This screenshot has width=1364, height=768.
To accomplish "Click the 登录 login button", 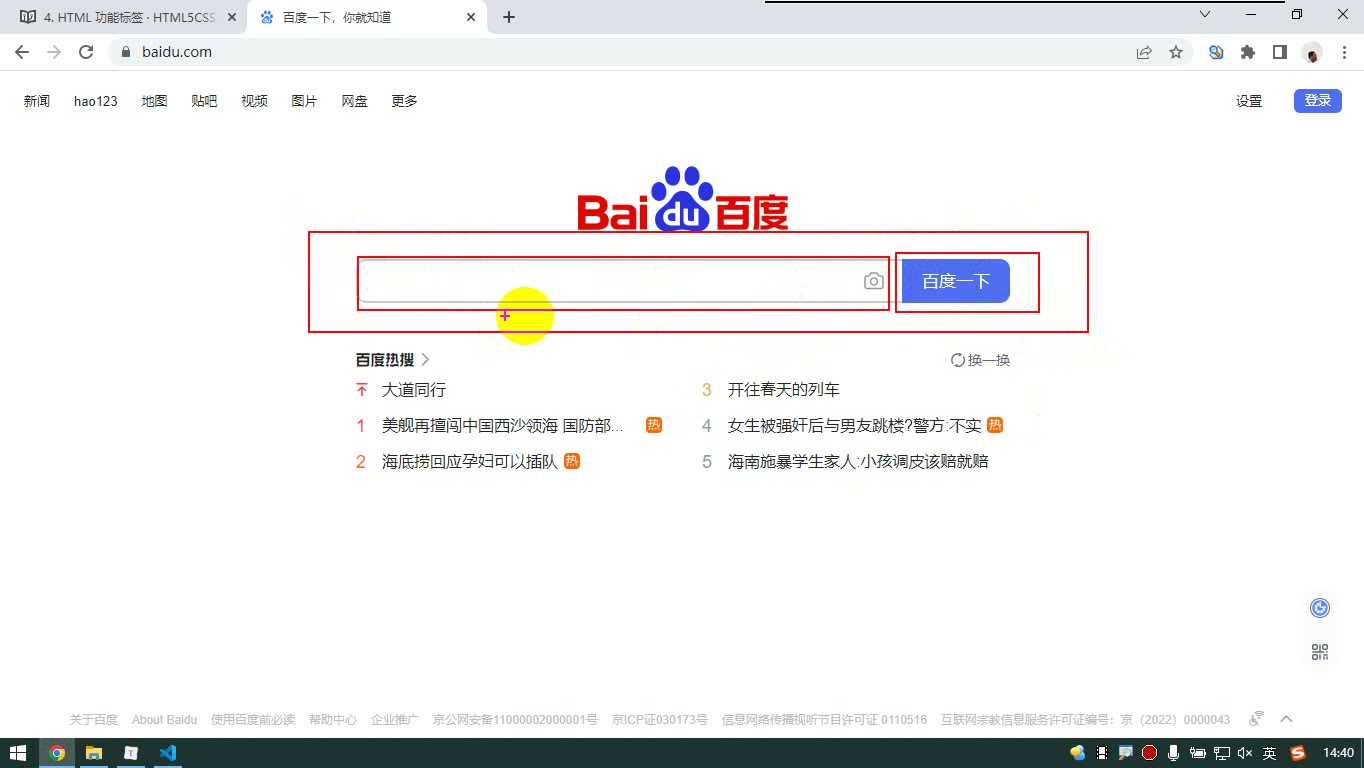I will [1318, 100].
